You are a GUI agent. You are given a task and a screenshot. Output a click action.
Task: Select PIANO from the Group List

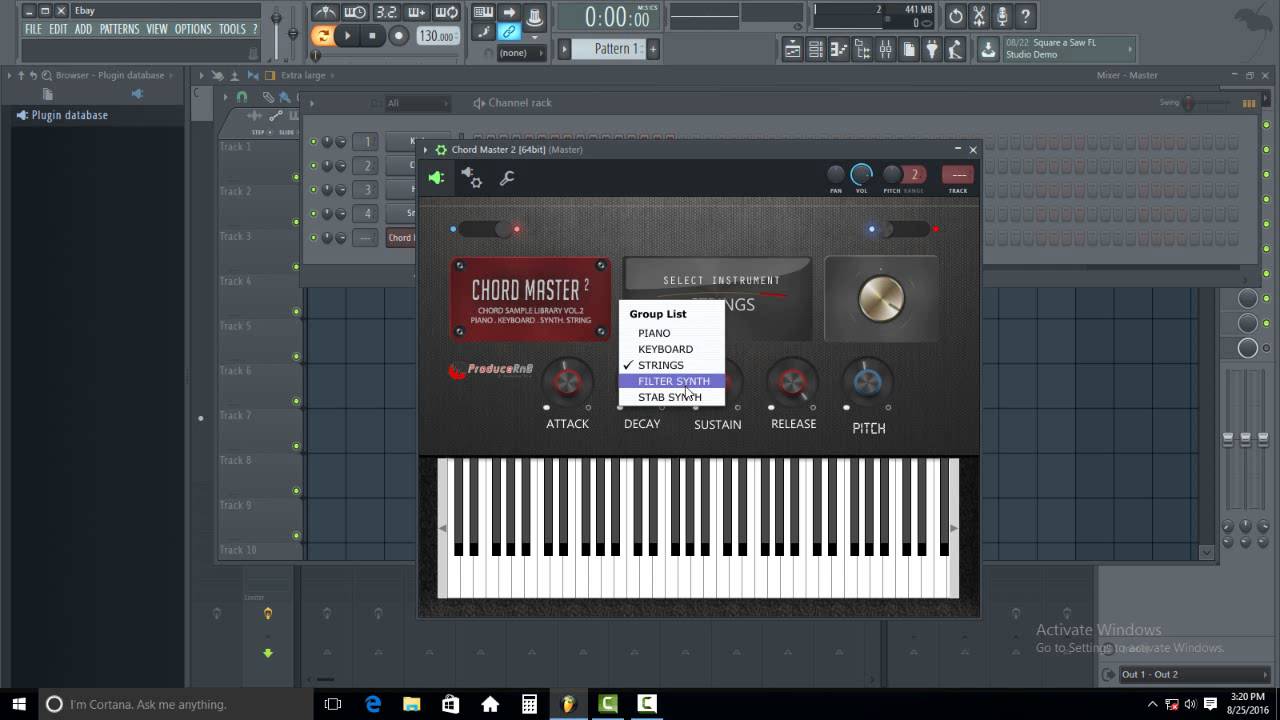[671, 333]
